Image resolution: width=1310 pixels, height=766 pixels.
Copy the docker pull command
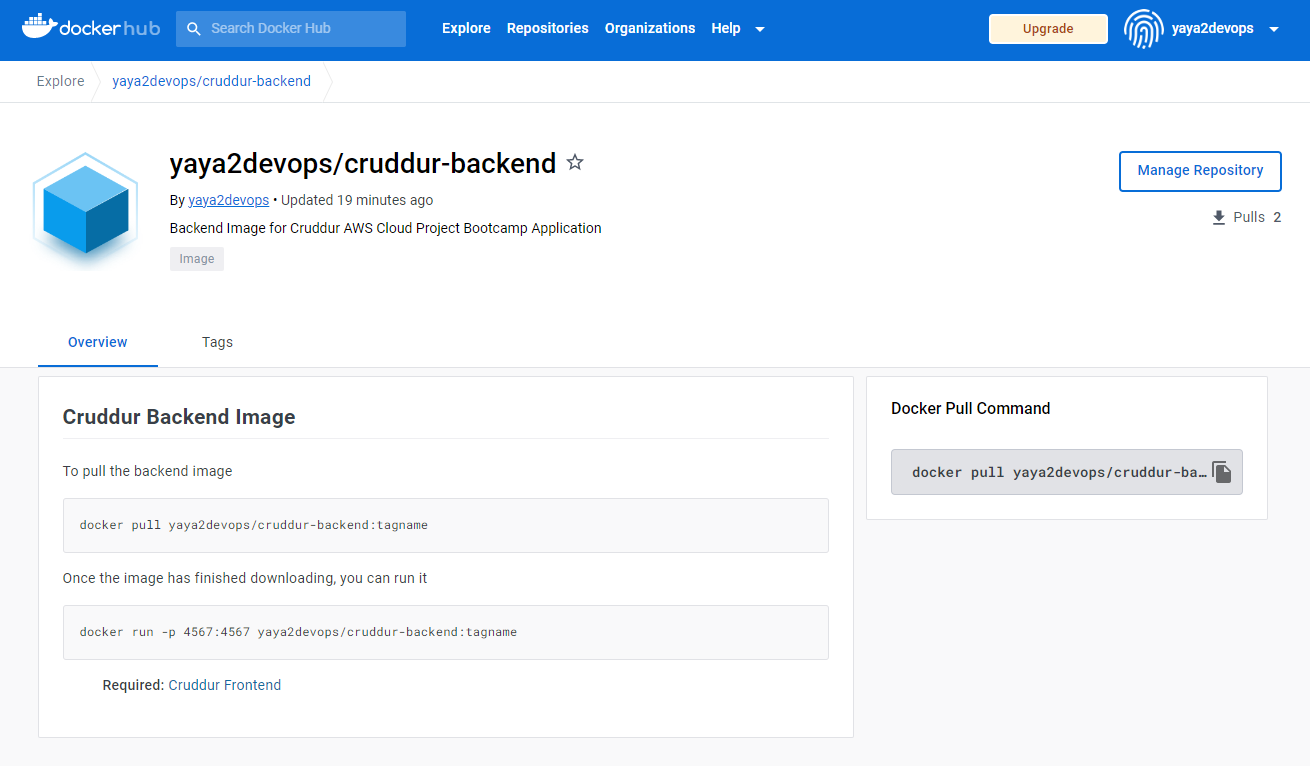pos(1222,472)
